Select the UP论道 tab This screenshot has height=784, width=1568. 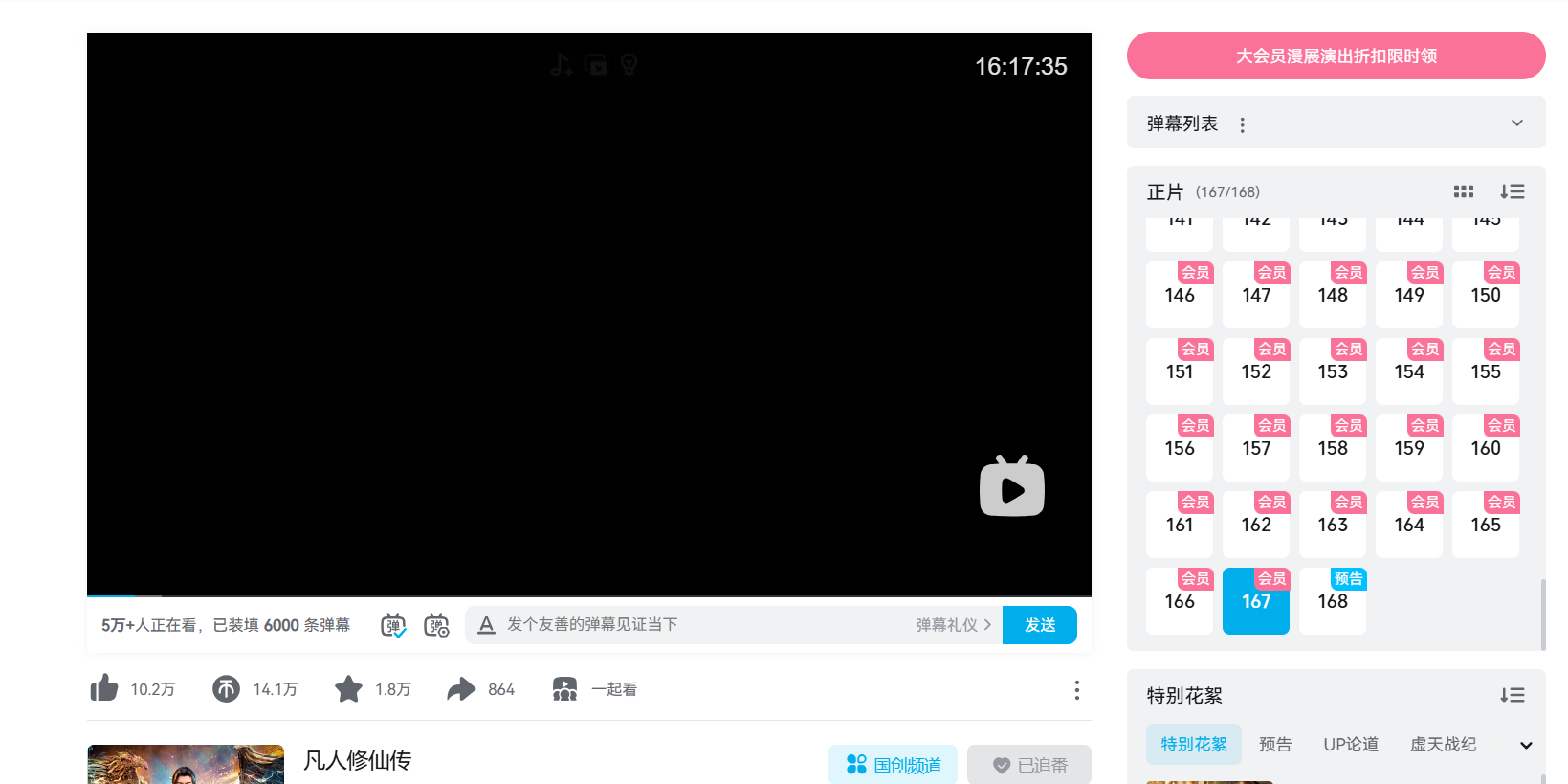pyautogui.click(x=1350, y=744)
